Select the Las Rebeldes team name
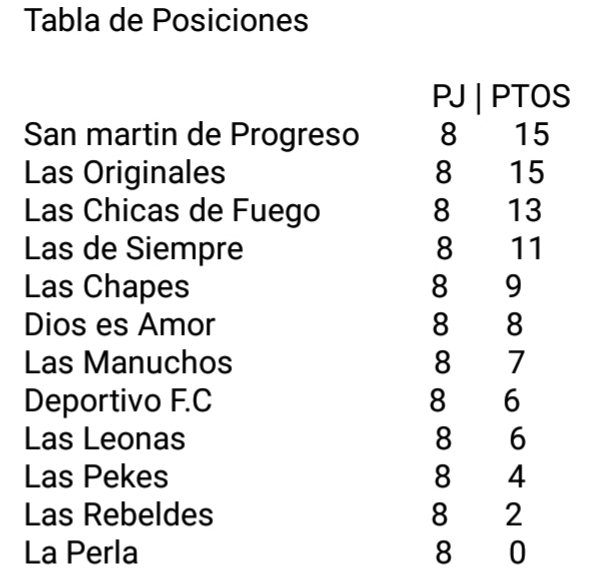The height and width of the screenshot is (575, 610). pyautogui.click(x=118, y=514)
